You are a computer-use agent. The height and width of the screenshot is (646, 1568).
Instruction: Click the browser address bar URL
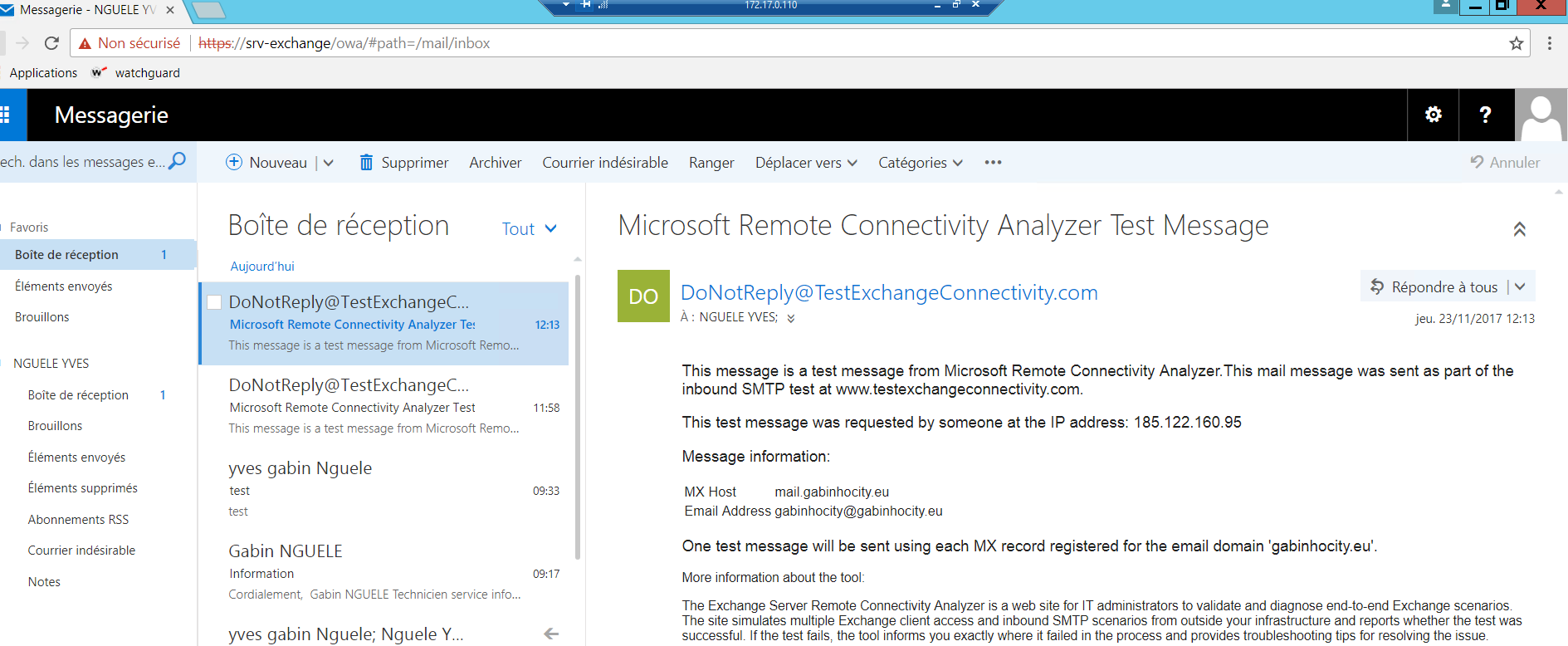344,43
